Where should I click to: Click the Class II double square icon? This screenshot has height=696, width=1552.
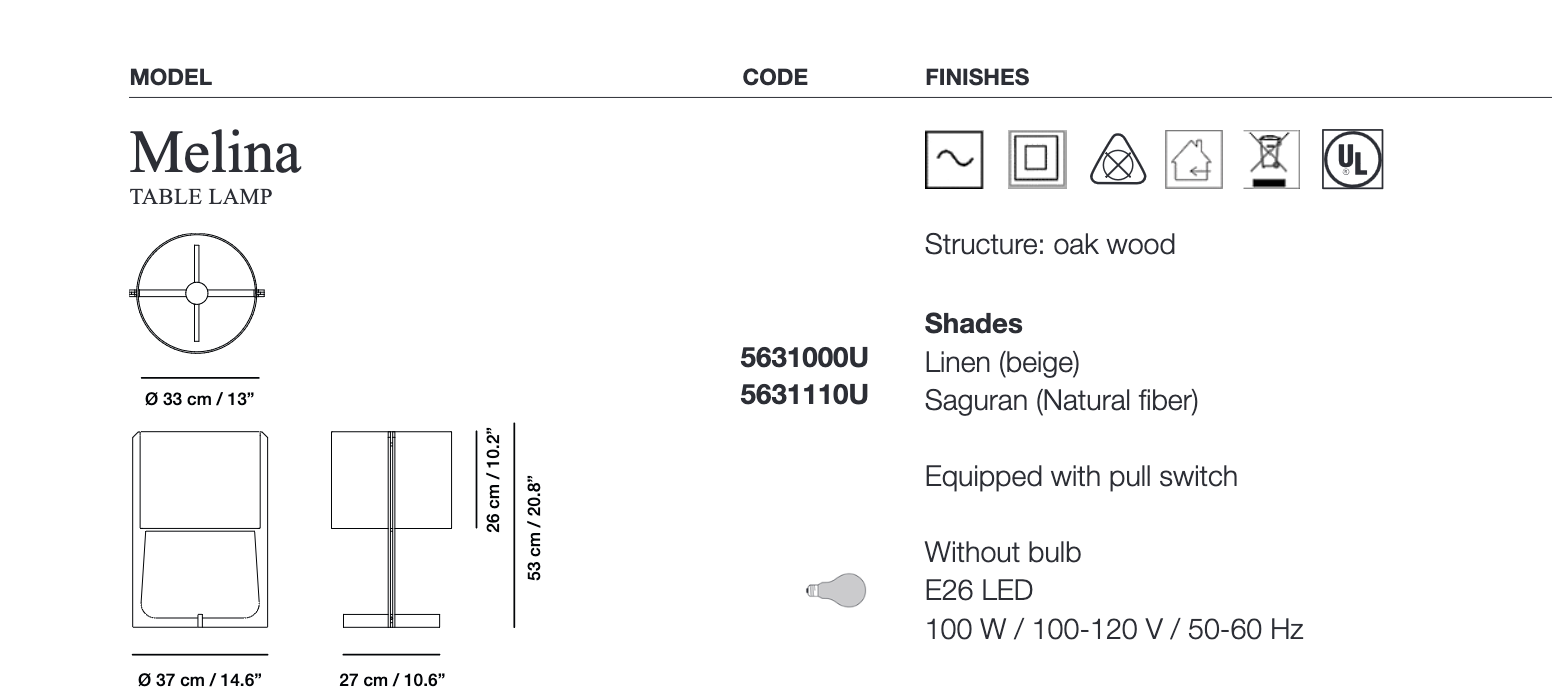click(x=1035, y=159)
